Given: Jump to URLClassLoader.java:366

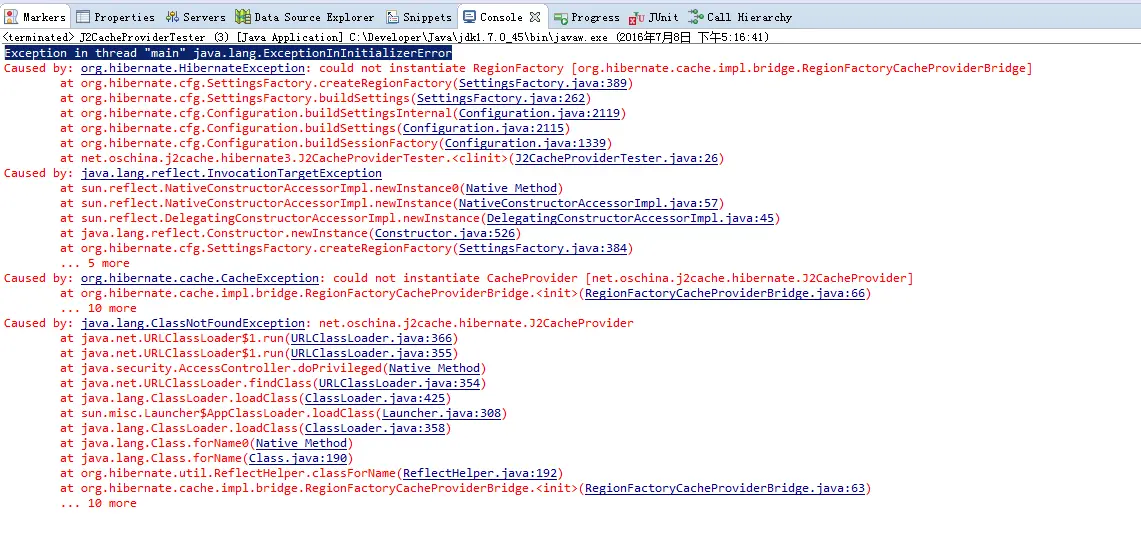Looking at the screenshot, I should click(x=372, y=338).
